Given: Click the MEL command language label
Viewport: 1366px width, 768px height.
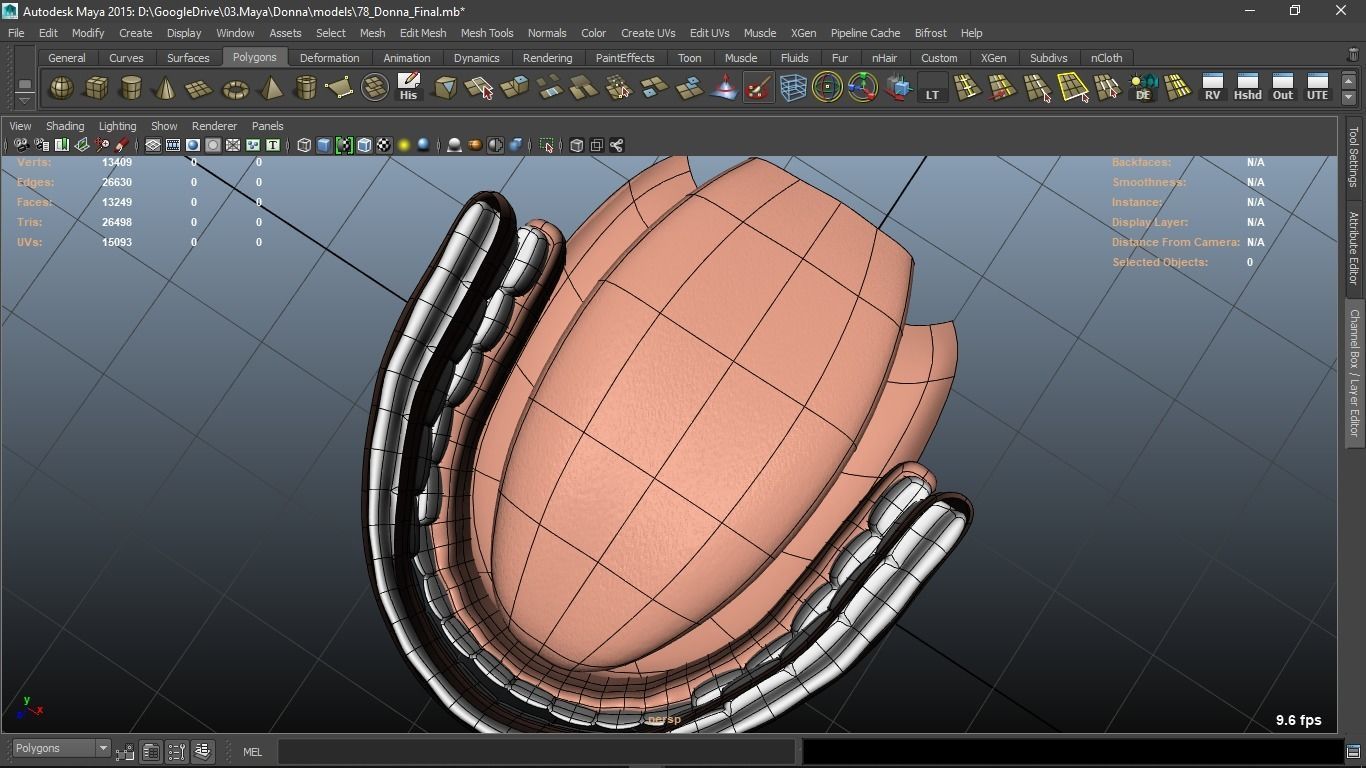Looking at the screenshot, I should click(252, 752).
